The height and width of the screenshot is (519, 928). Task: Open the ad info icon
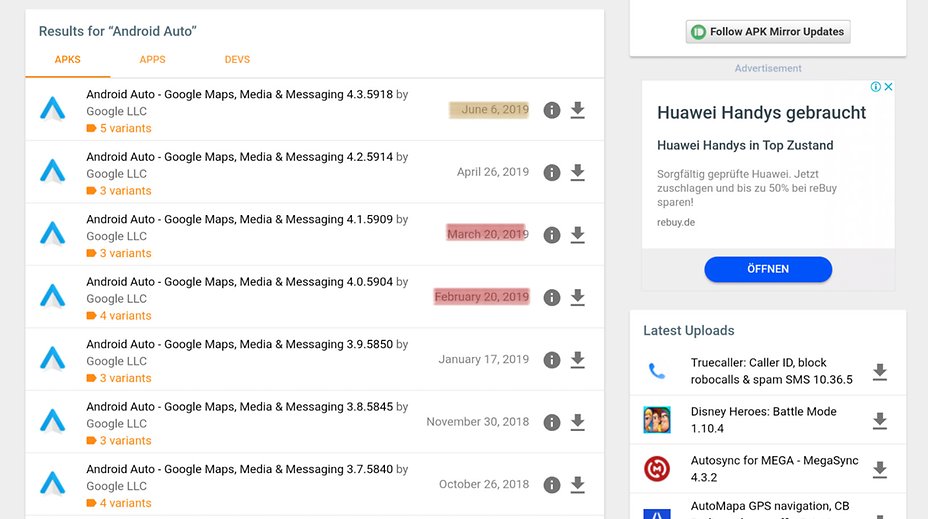coord(876,86)
